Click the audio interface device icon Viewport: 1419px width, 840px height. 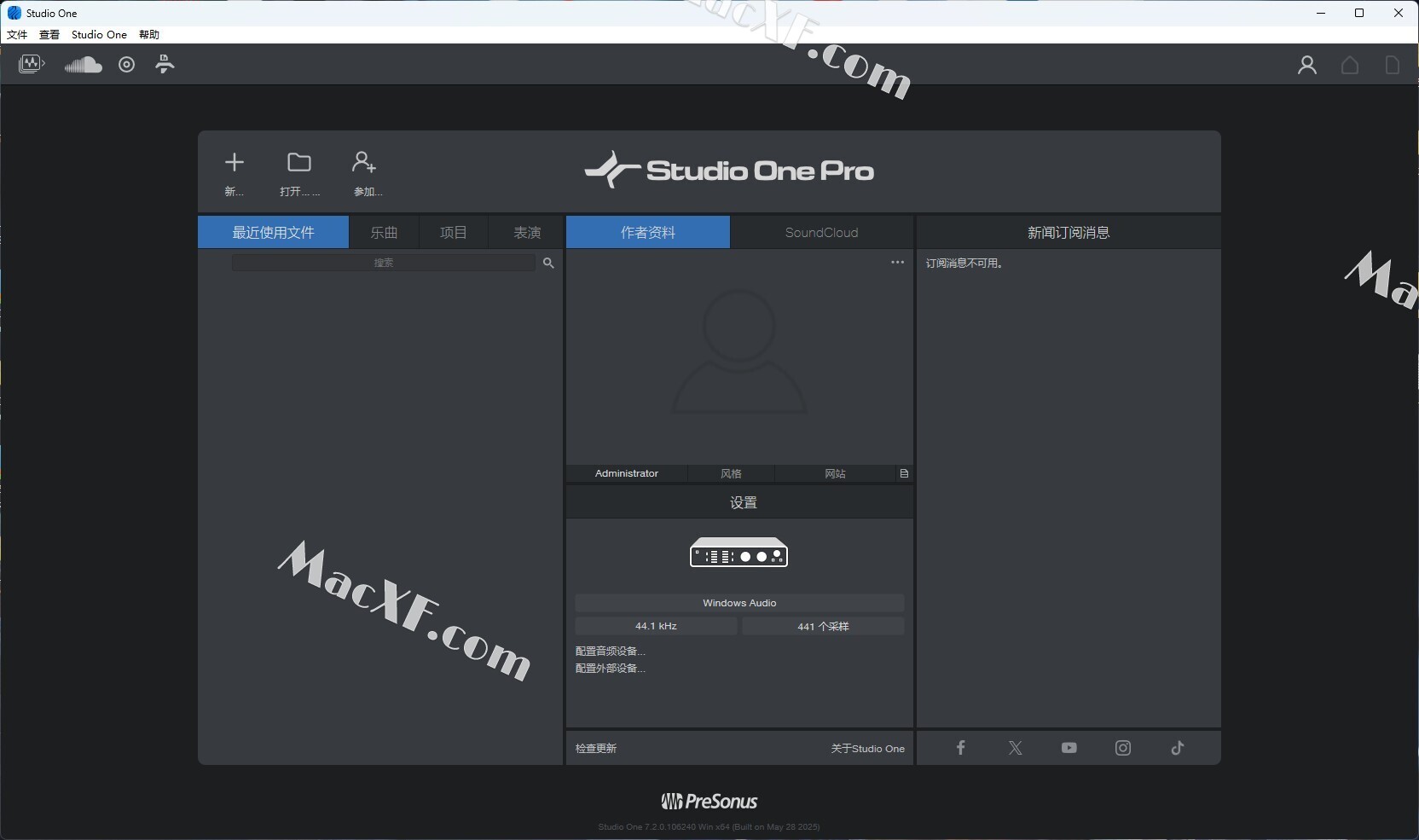coord(738,553)
